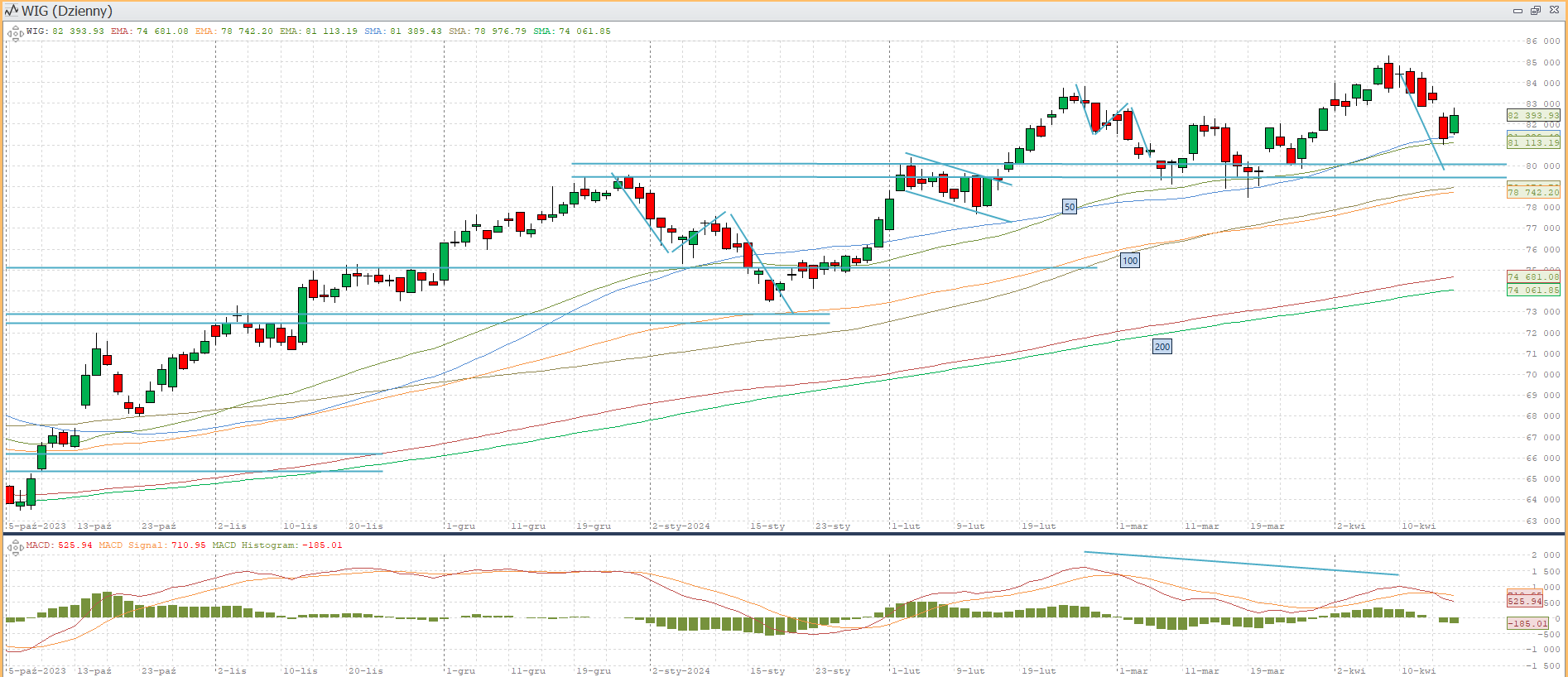Image resolution: width=1568 pixels, height=677 pixels.
Task: Close the WIG chart window
Action: [1553, 11]
